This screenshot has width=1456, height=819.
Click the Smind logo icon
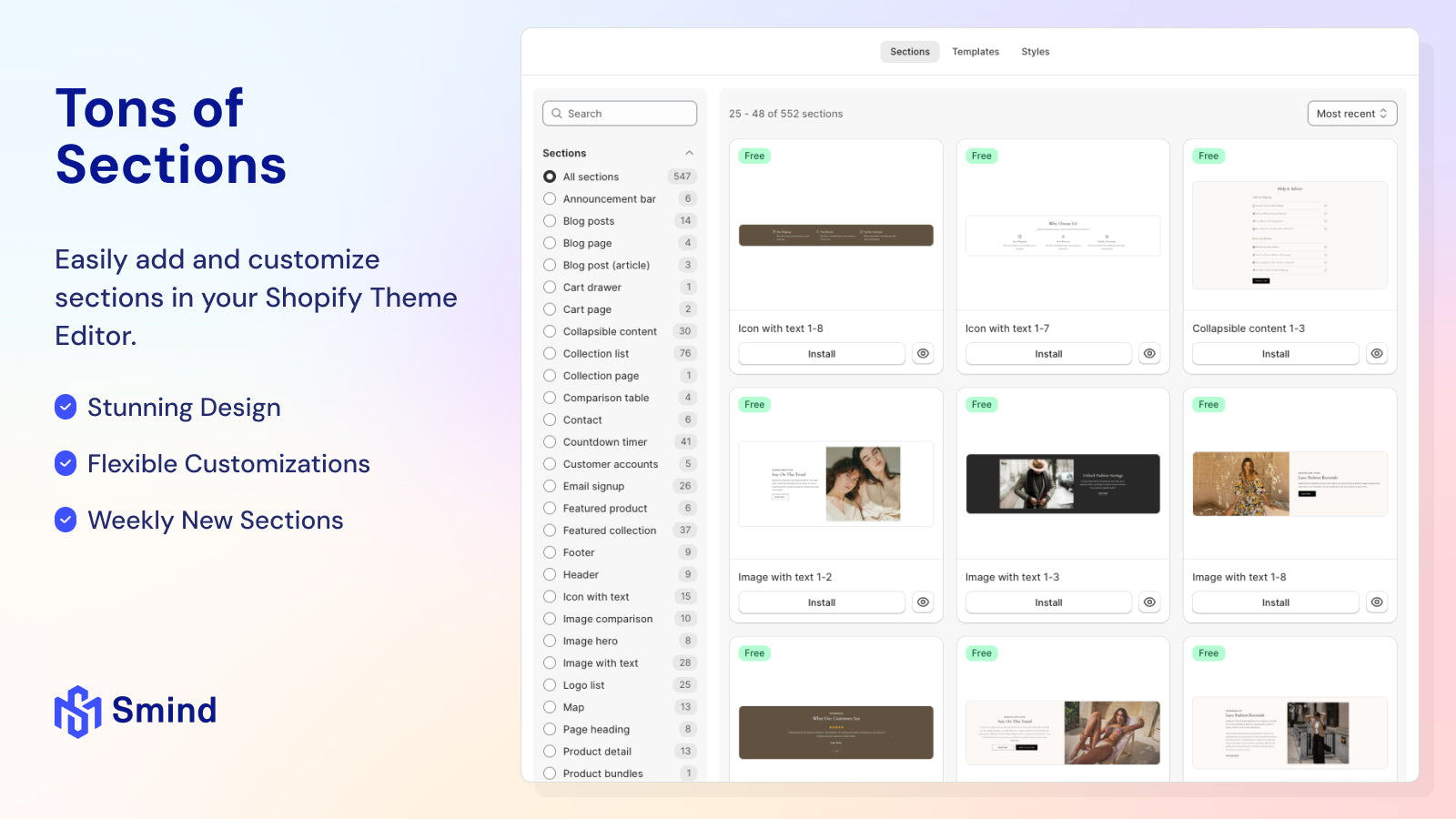pos(78,712)
